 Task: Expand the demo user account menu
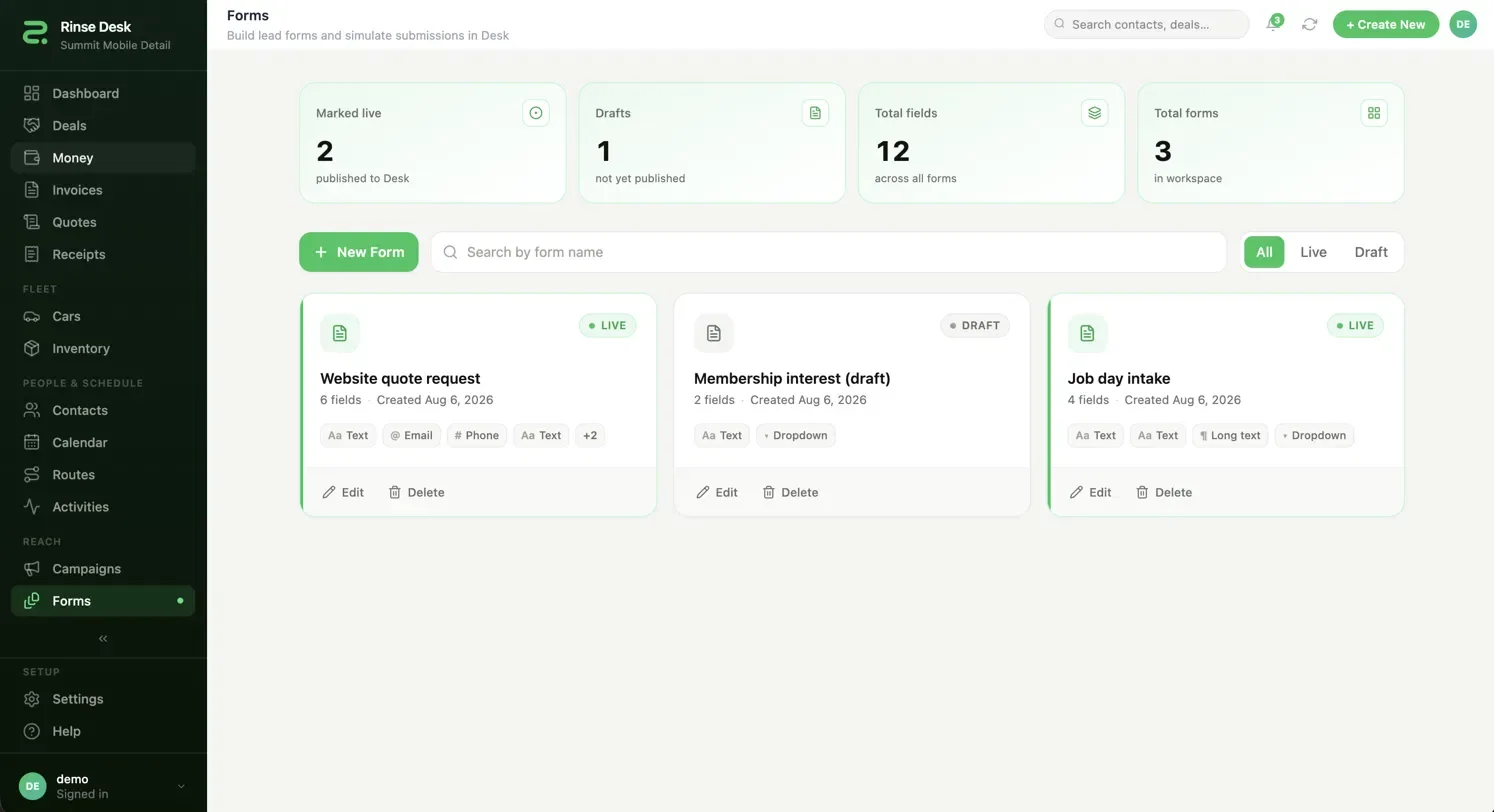pos(103,786)
